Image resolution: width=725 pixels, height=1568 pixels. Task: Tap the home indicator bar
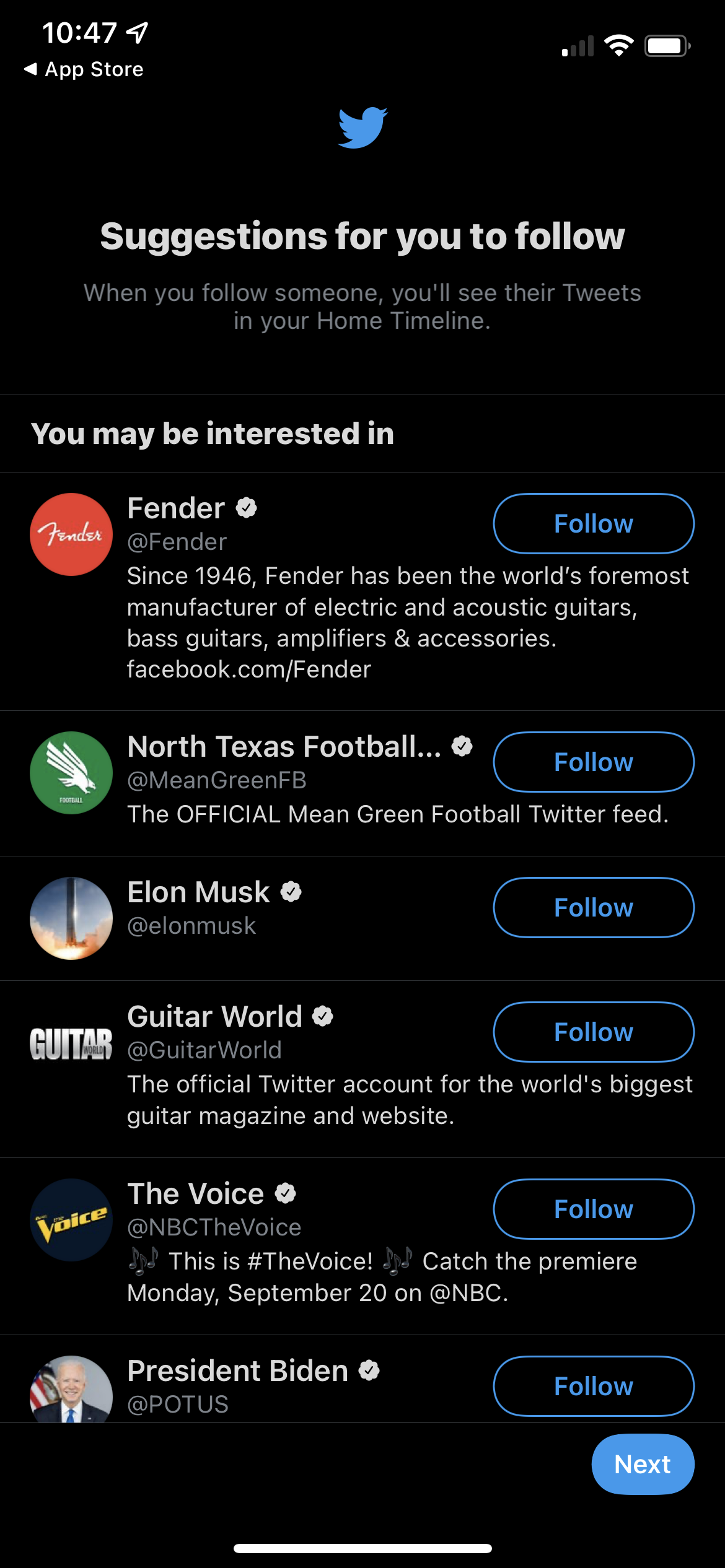pyautogui.click(x=362, y=1548)
